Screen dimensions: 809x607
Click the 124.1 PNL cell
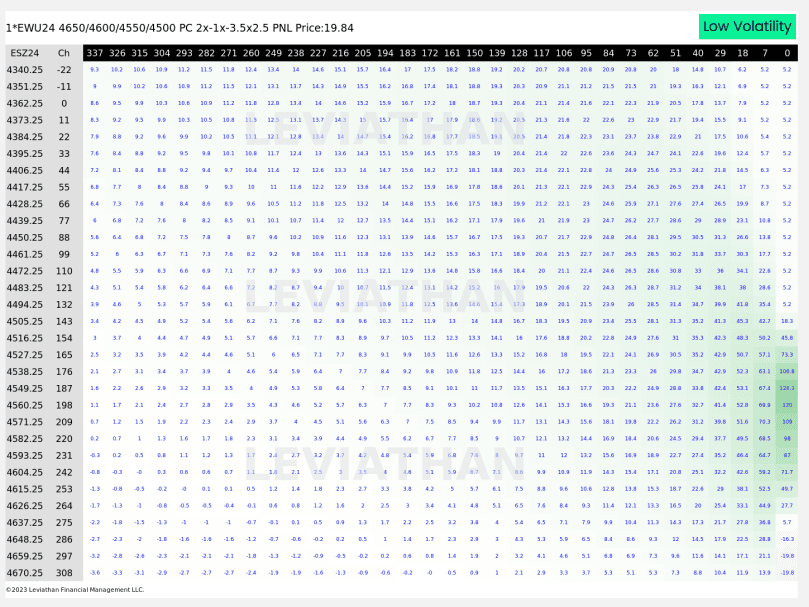click(x=787, y=388)
